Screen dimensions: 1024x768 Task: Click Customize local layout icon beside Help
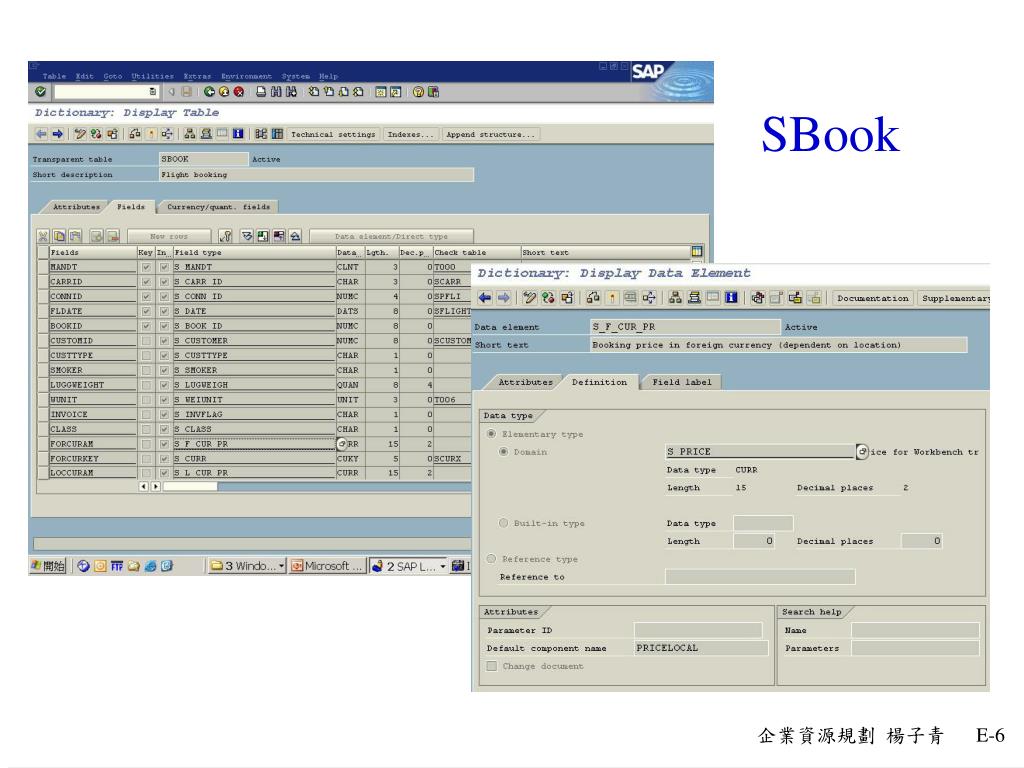tap(434, 92)
